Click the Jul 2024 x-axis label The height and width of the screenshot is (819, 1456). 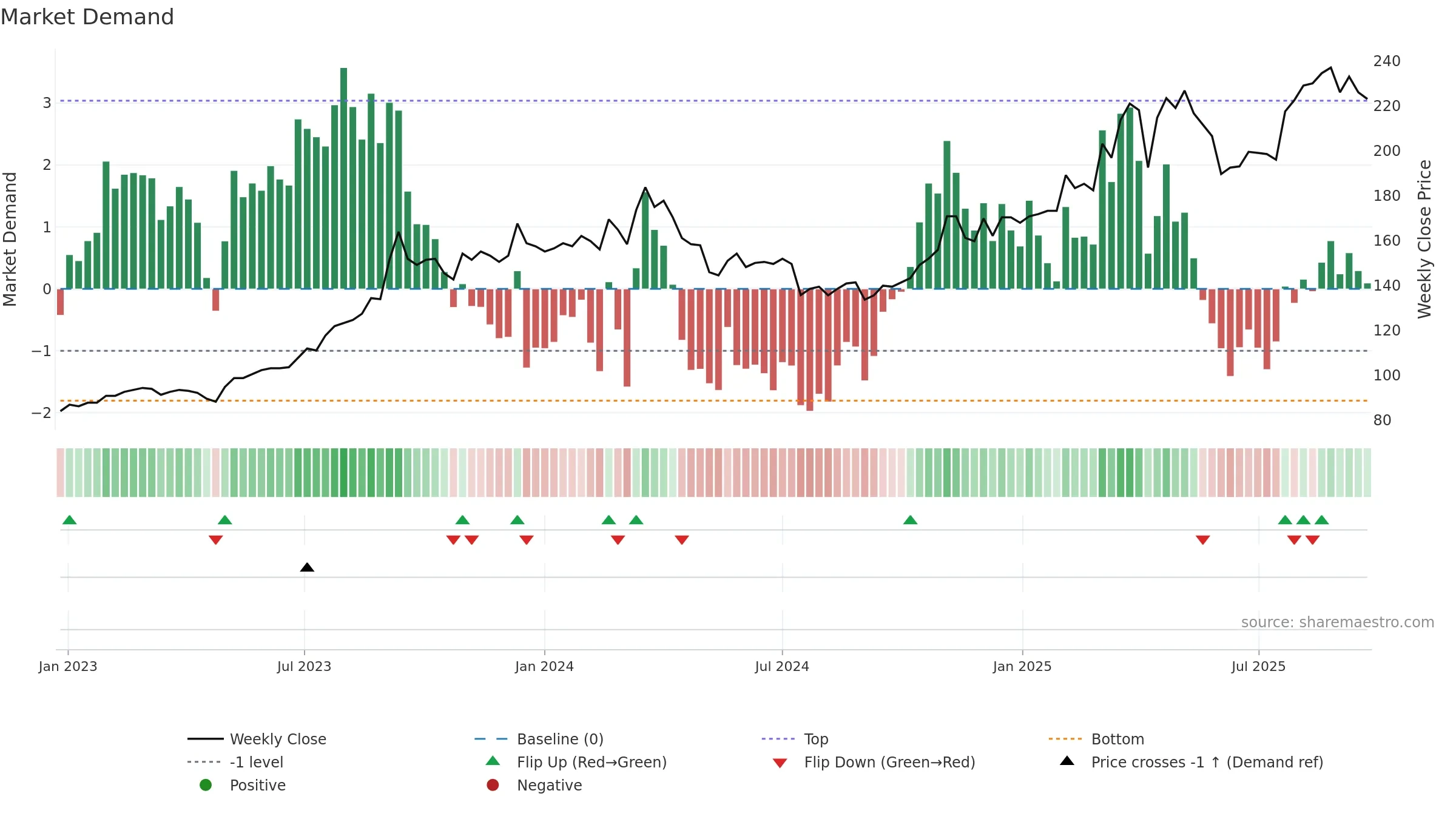click(x=782, y=666)
